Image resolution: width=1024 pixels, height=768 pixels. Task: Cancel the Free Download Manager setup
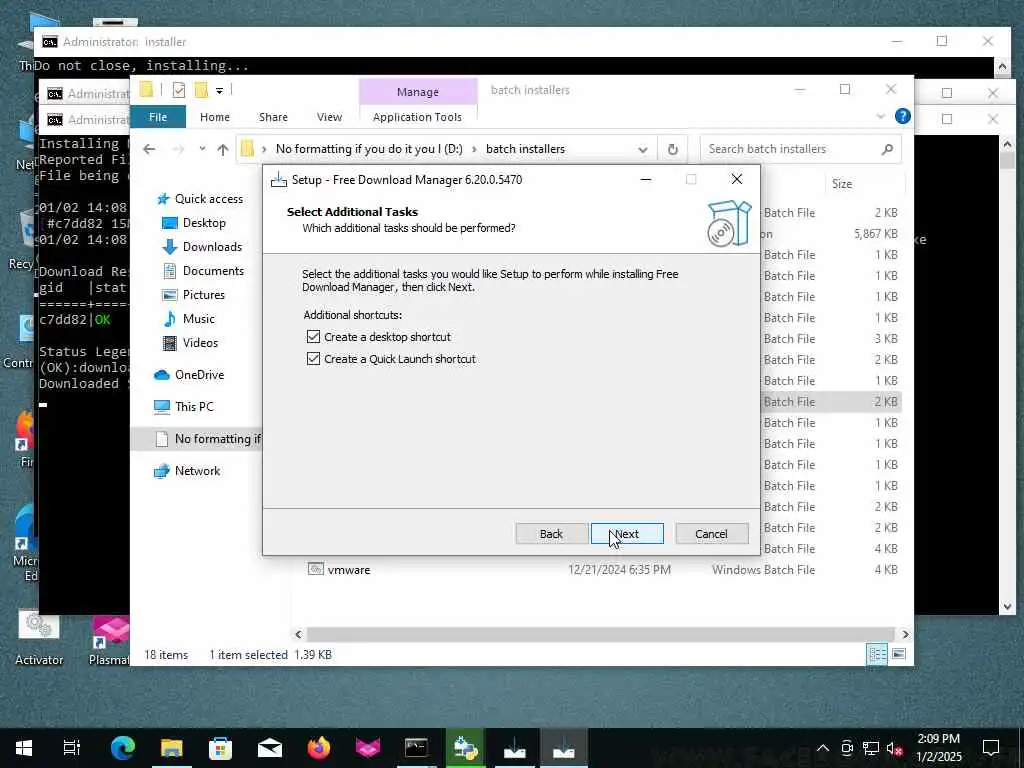point(711,534)
